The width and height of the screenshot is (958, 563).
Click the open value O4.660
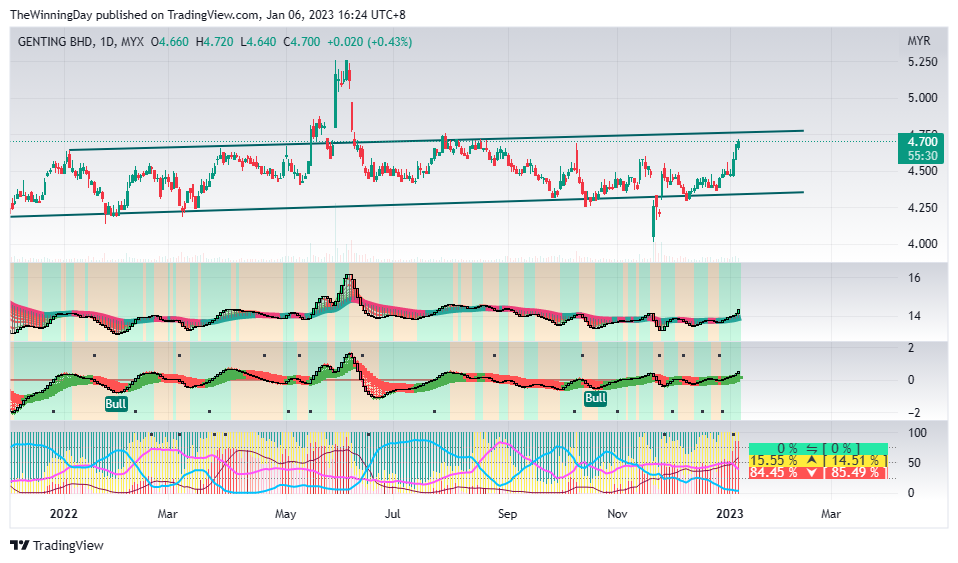tap(170, 42)
